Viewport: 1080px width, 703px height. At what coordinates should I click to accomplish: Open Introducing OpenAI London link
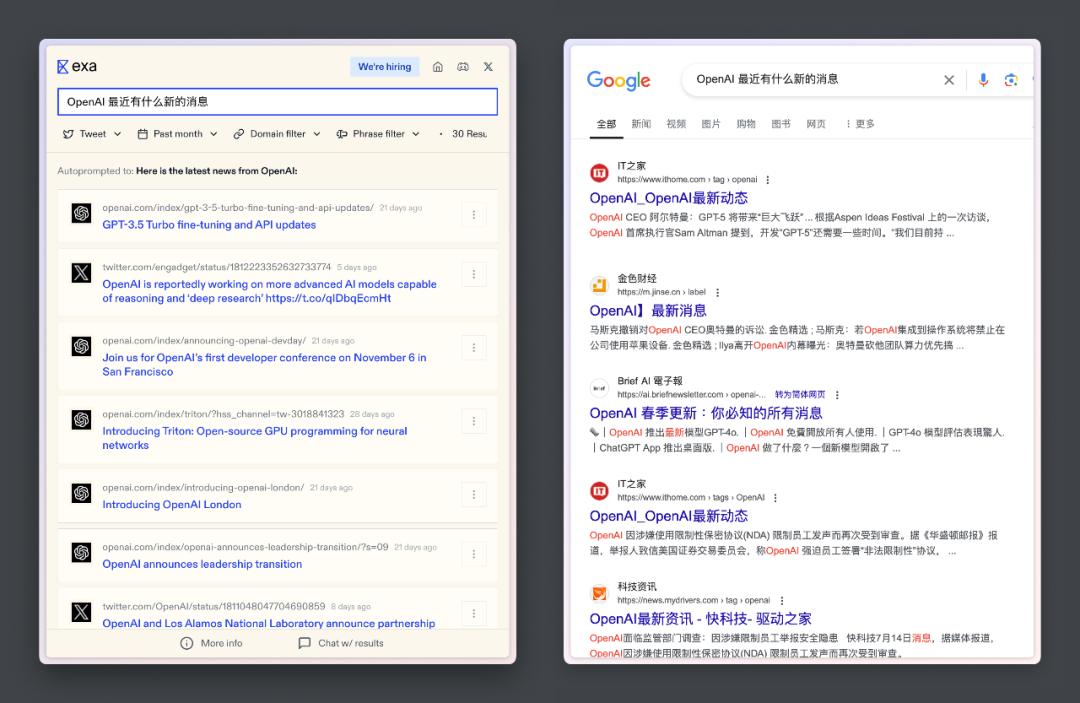click(x=172, y=504)
